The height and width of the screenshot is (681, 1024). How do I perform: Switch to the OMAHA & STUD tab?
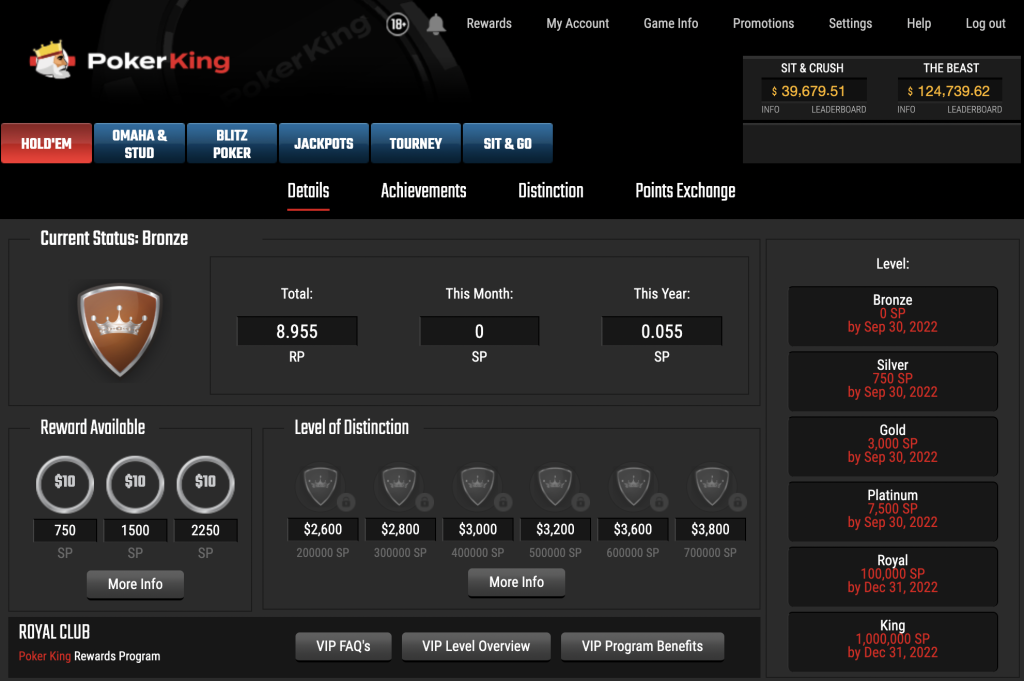[140, 143]
